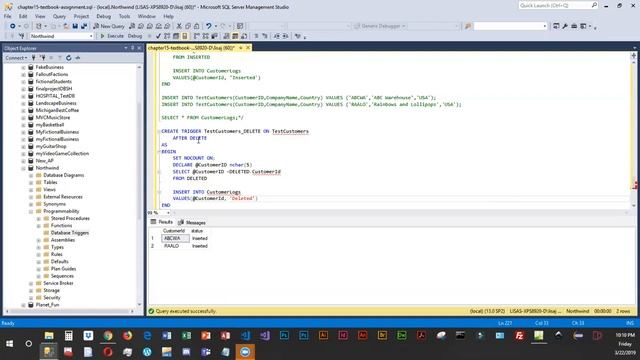Open the Windows Start menu
This screenshot has width=640, height=360.
click(x=9, y=344)
